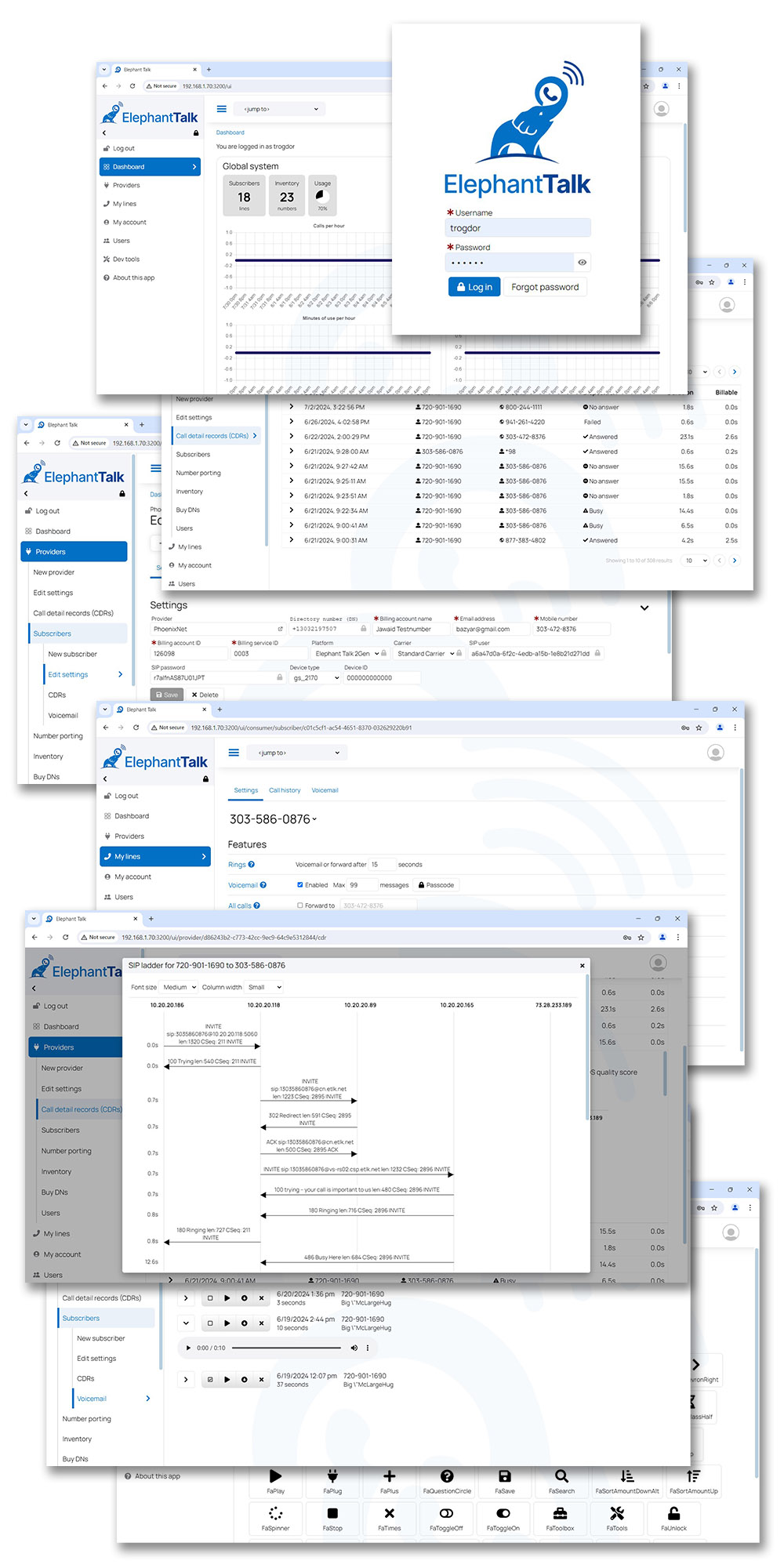Open the Carrier dropdown showing Standard Carrier
784x1568 pixels.
pyautogui.click(x=426, y=654)
